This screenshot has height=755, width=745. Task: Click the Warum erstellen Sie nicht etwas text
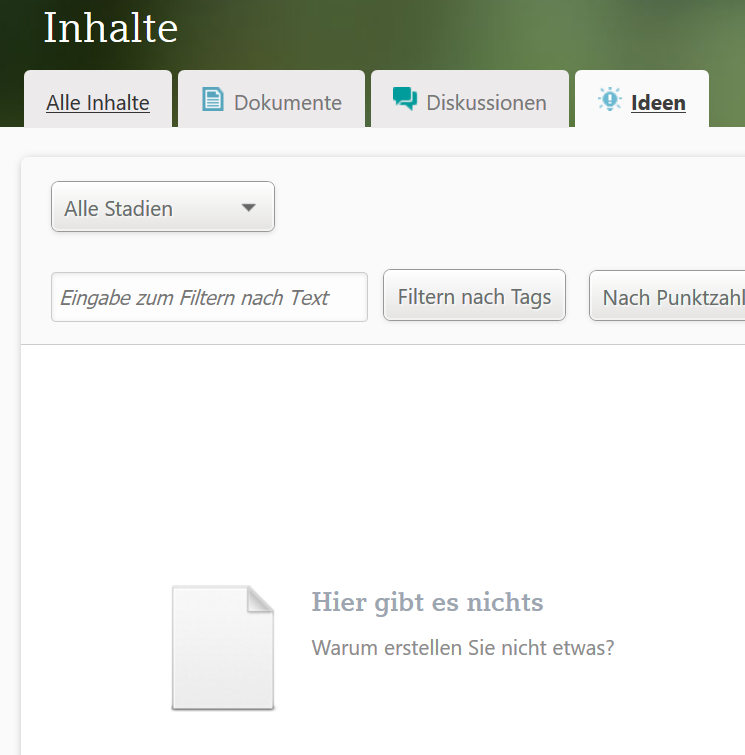[x=463, y=648]
